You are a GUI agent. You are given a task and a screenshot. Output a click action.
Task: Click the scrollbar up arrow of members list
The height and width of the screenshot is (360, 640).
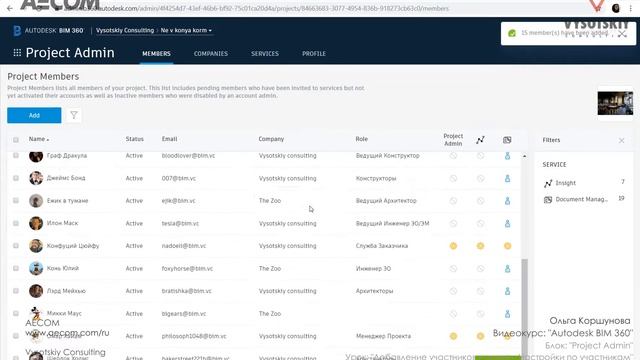click(x=524, y=156)
